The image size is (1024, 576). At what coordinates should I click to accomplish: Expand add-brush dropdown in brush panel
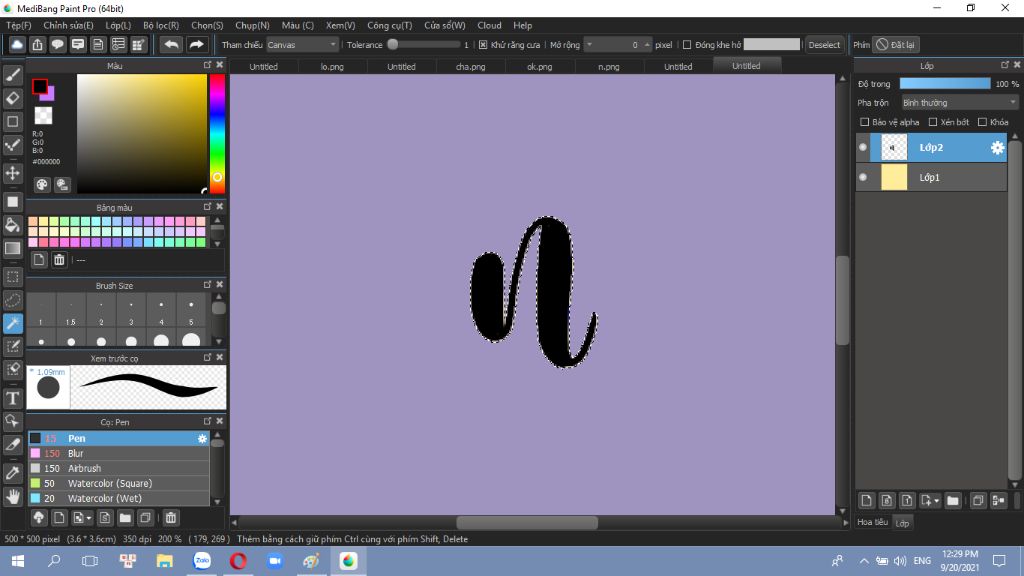pyautogui.click(x=88, y=518)
